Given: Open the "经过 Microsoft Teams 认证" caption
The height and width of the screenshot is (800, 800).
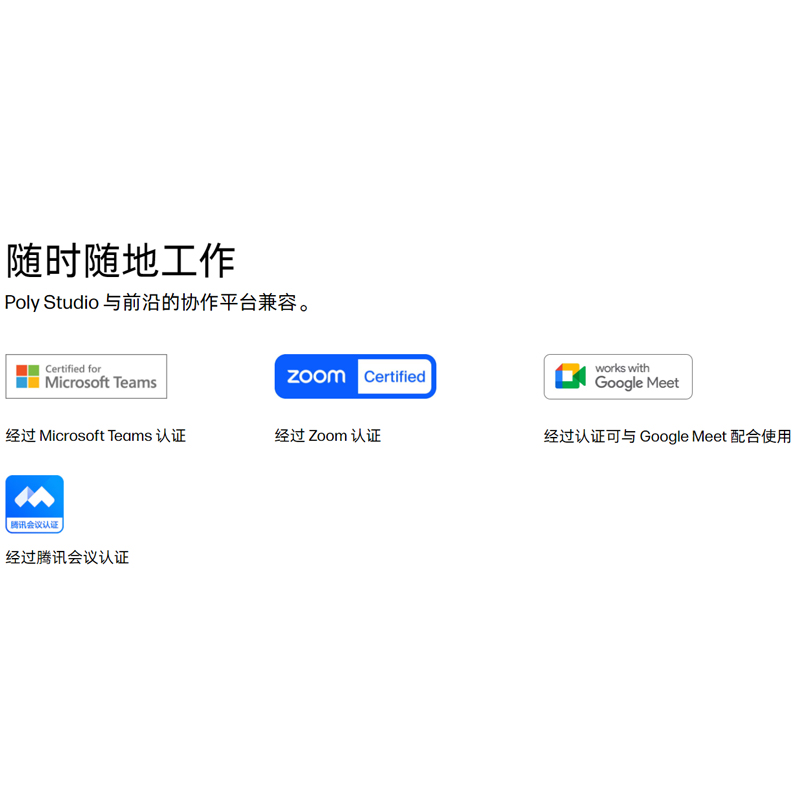Looking at the screenshot, I should 96,436.
